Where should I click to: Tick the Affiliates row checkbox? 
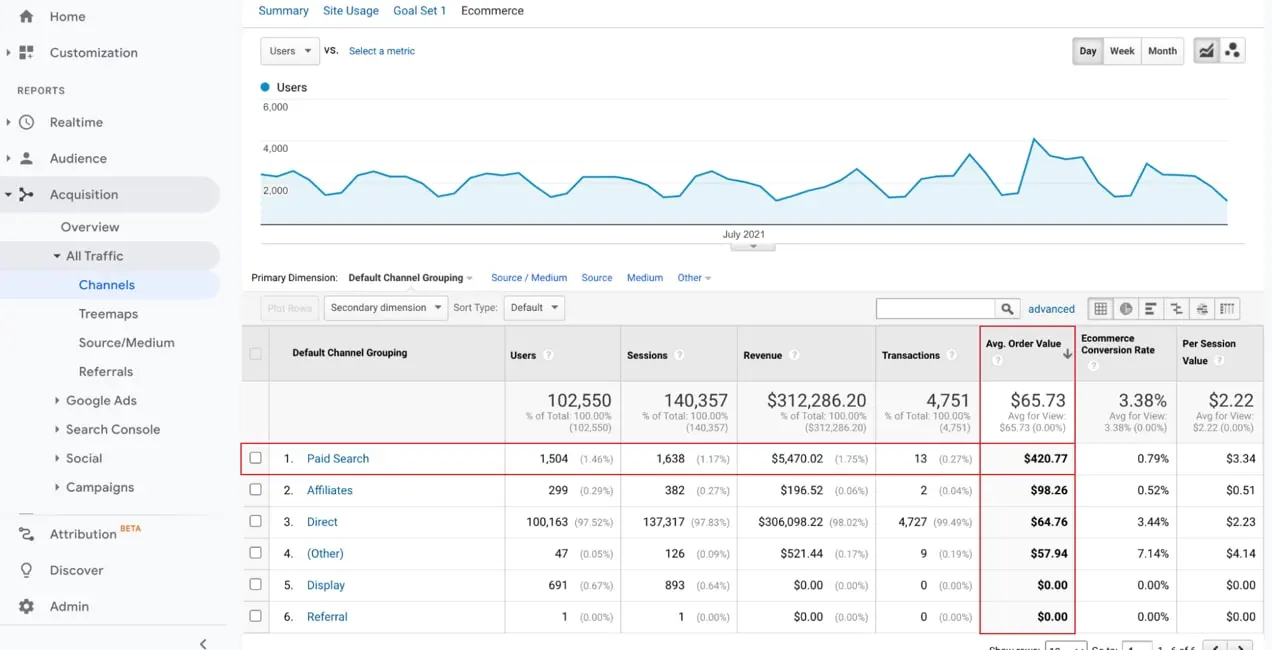256,490
